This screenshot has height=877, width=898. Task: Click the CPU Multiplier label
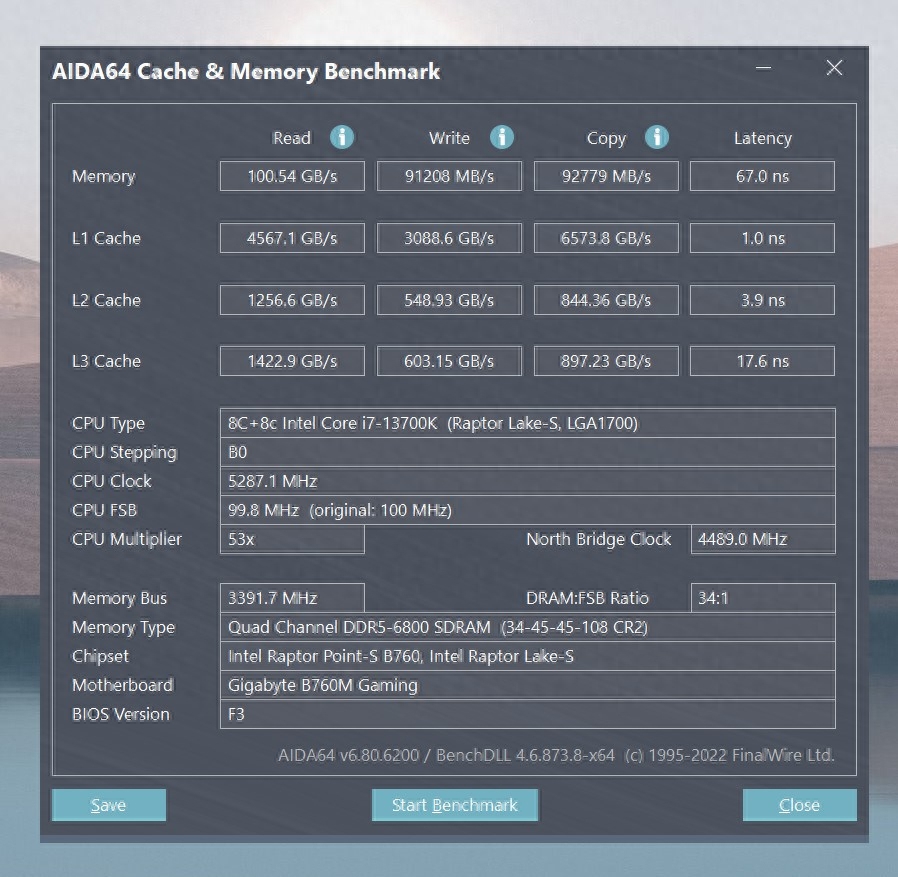pos(127,540)
